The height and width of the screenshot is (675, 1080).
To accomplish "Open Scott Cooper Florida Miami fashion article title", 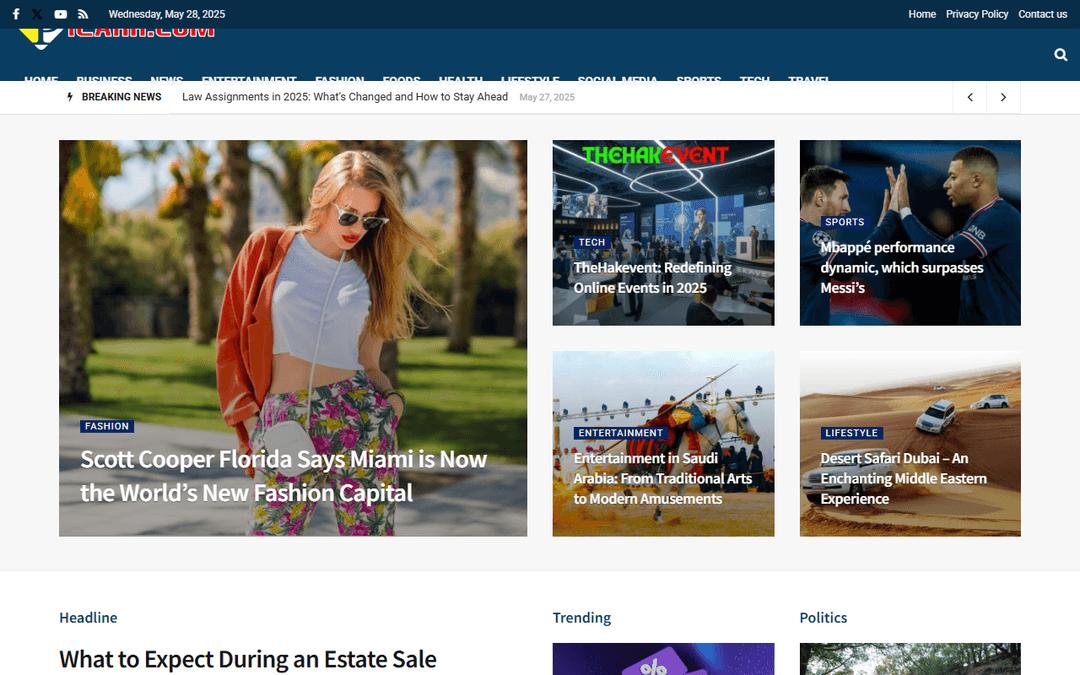I will tap(283, 476).
